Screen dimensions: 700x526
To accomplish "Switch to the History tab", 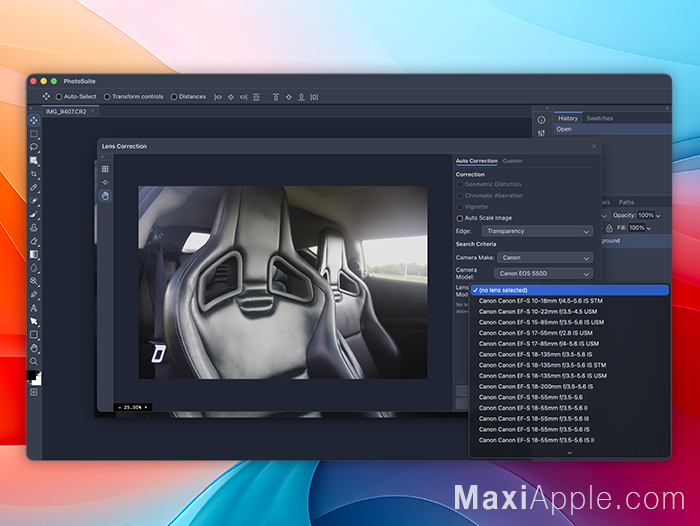I will [568, 118].
